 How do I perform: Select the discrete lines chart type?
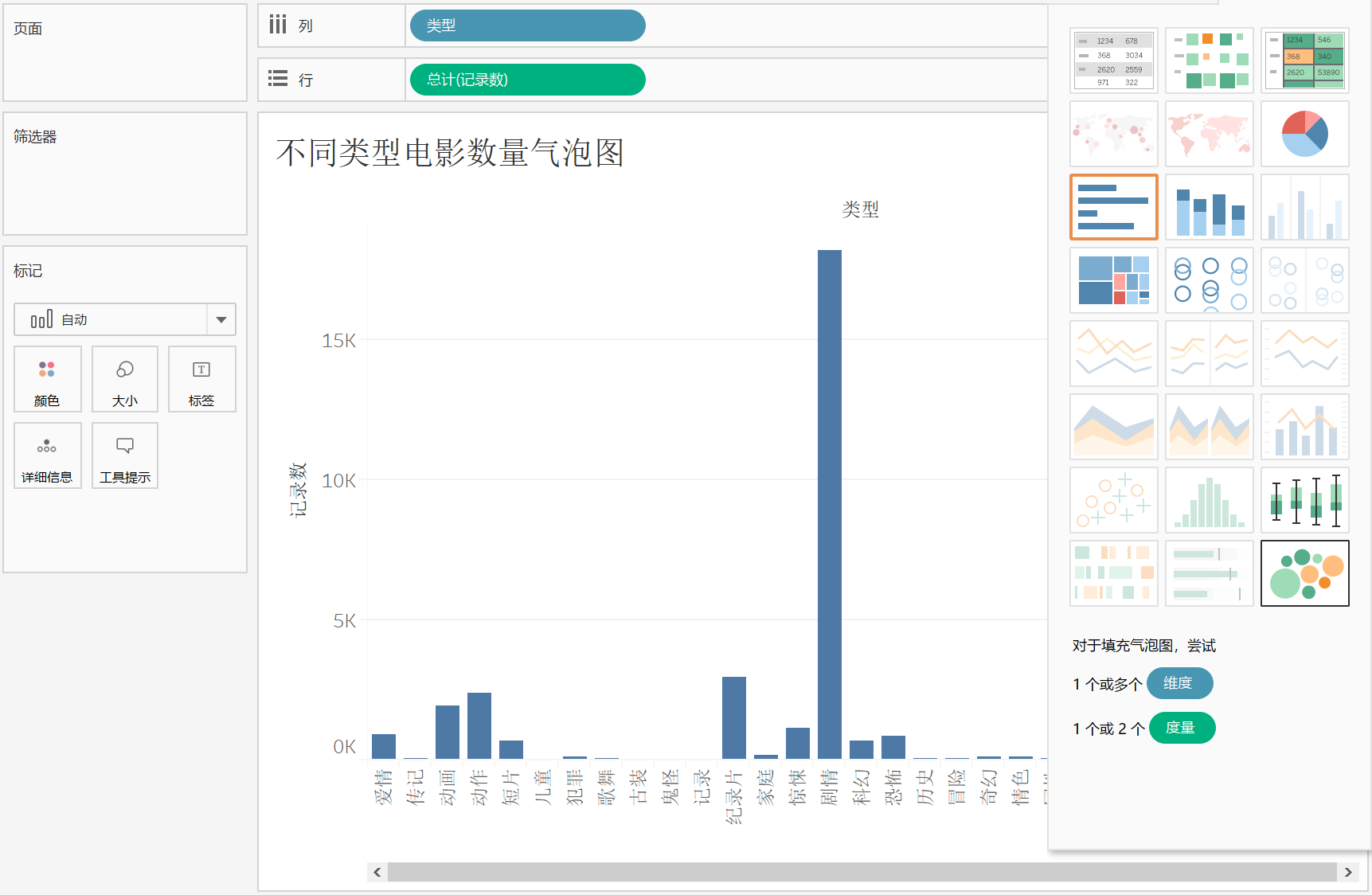[x=1210, y=354]
